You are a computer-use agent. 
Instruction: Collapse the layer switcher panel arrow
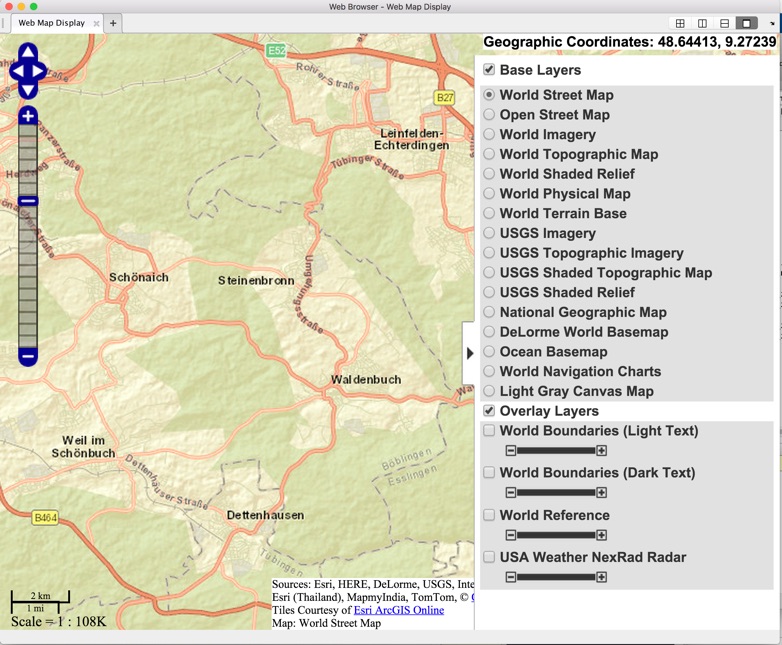(470, 353)
